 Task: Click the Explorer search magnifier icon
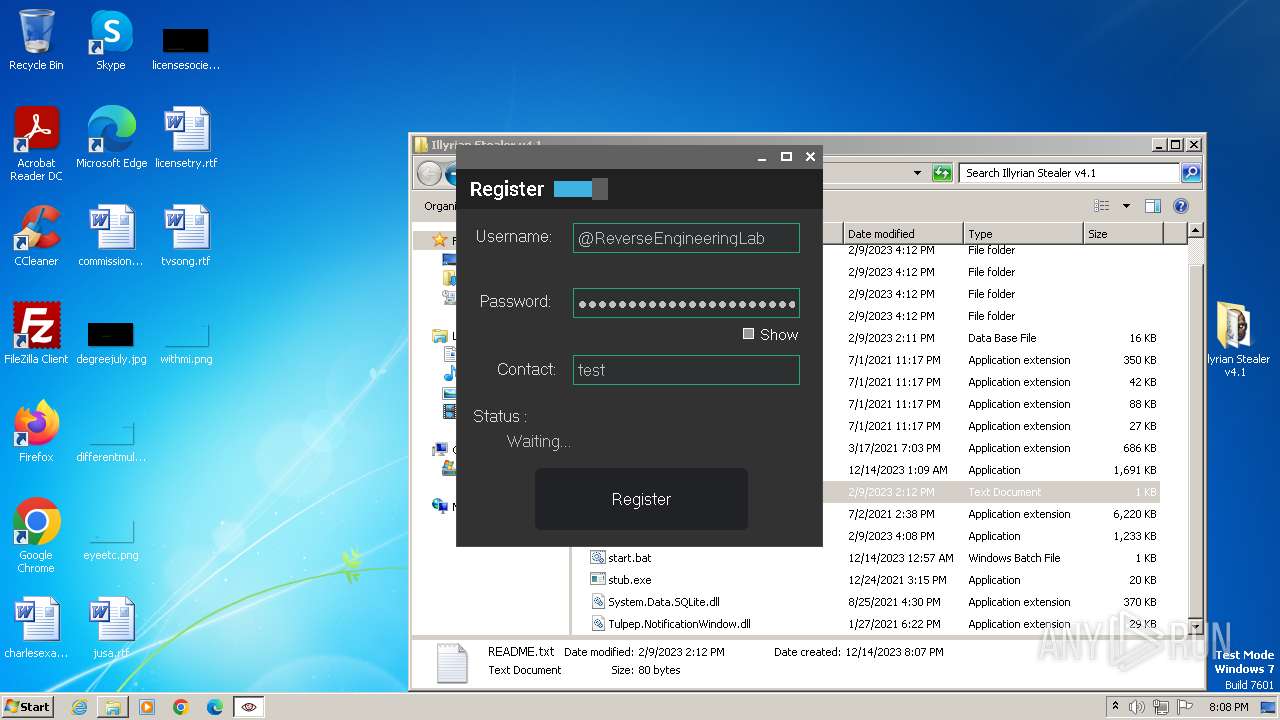coord(1190,173)
